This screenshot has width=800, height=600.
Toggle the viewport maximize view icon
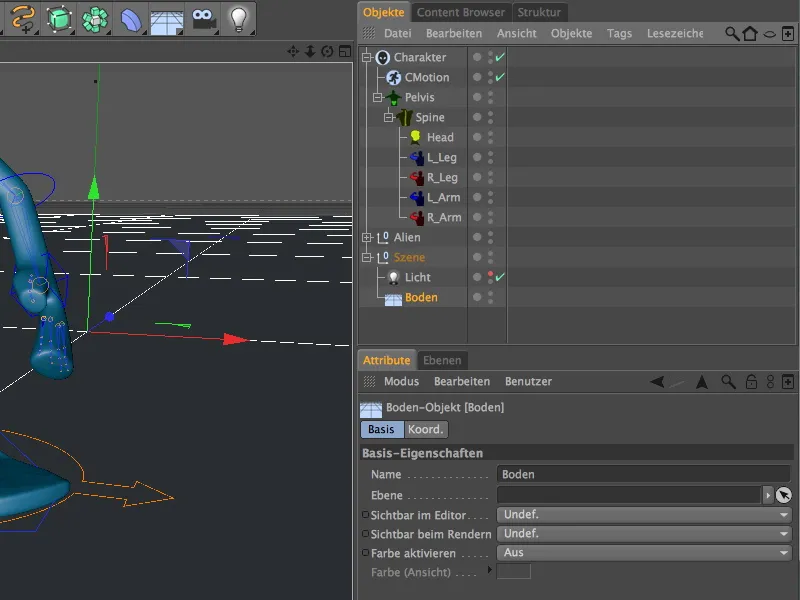point(345,51)
